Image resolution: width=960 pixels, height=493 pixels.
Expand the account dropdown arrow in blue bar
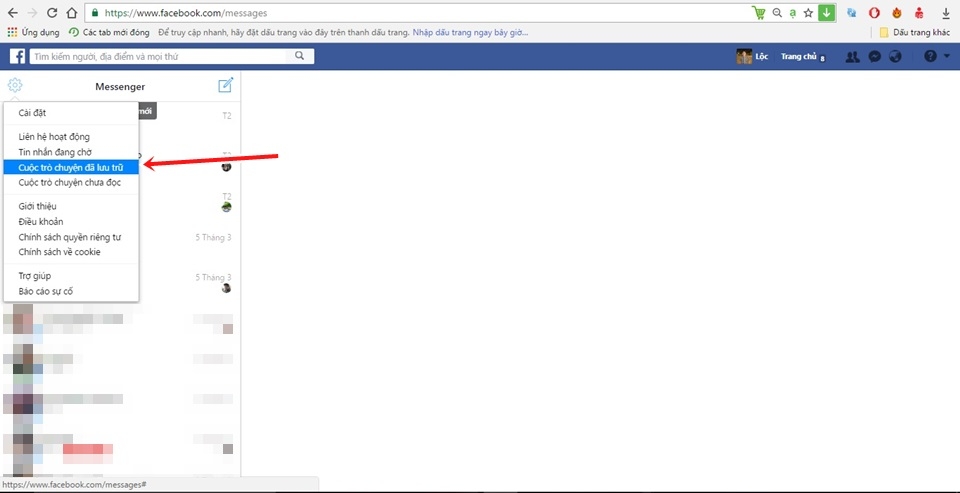click(x=947, y=56)
